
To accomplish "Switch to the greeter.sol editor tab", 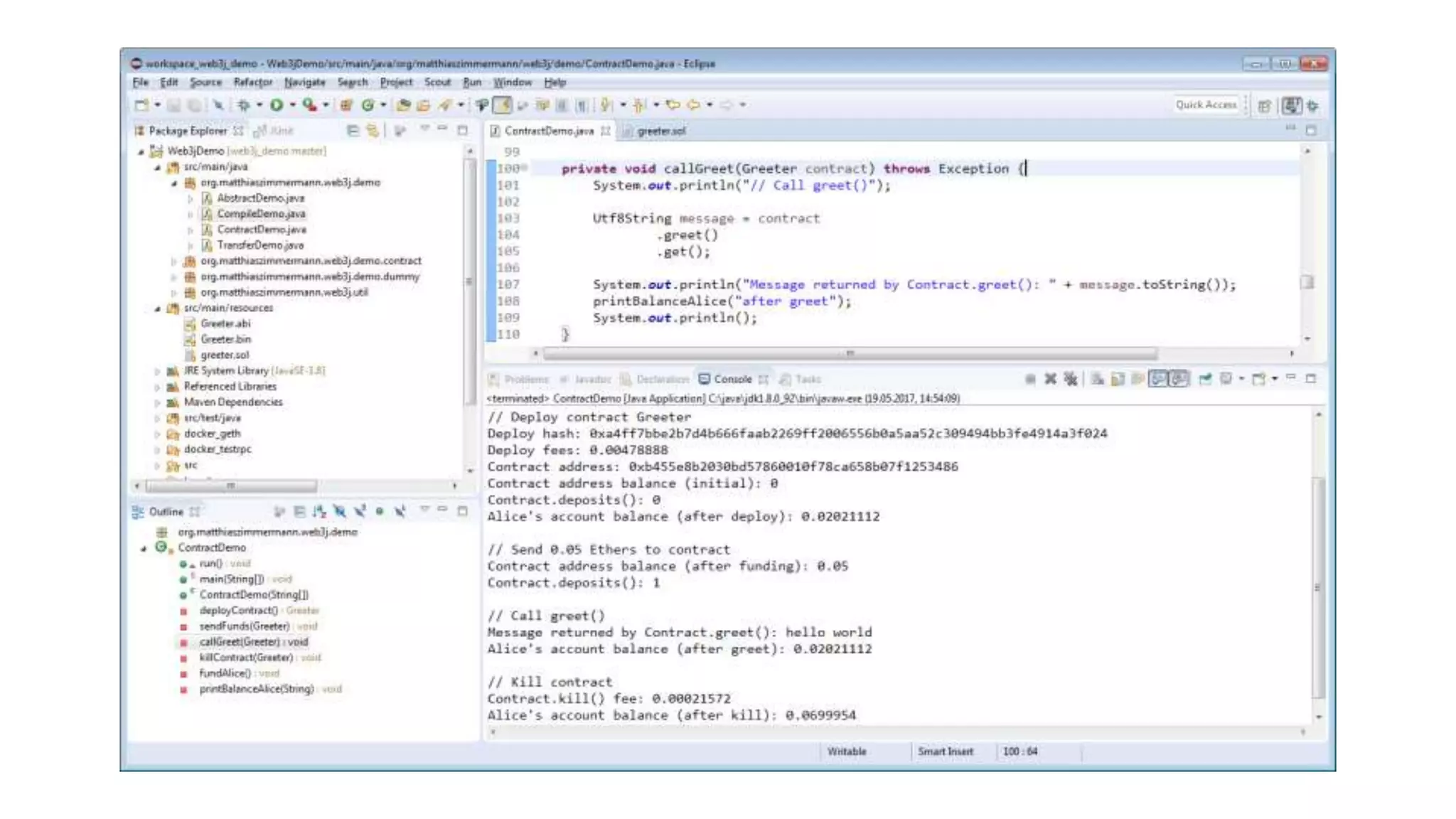I will pos(660,131).
